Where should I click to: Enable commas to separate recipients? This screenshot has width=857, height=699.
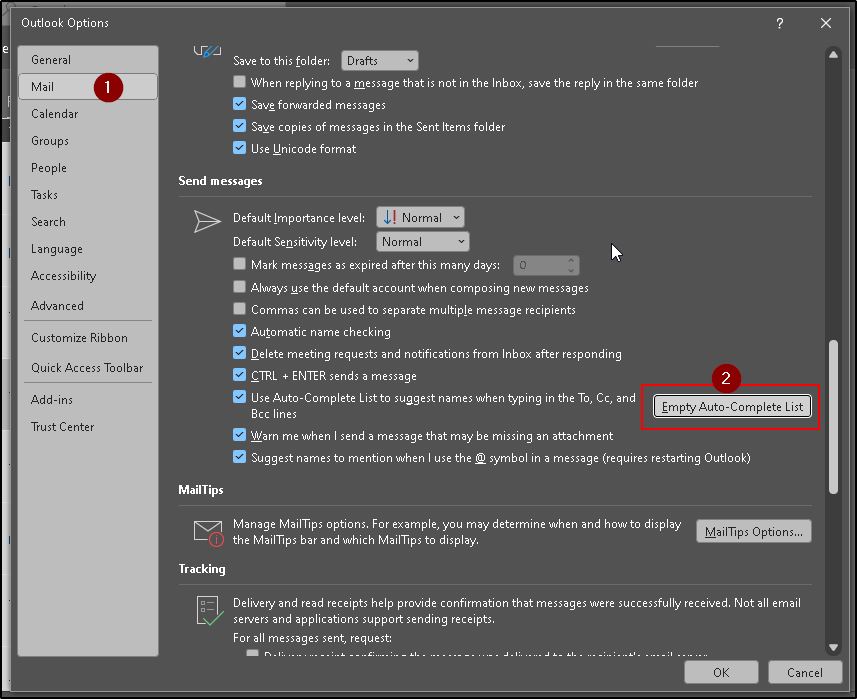coord(239,309)
